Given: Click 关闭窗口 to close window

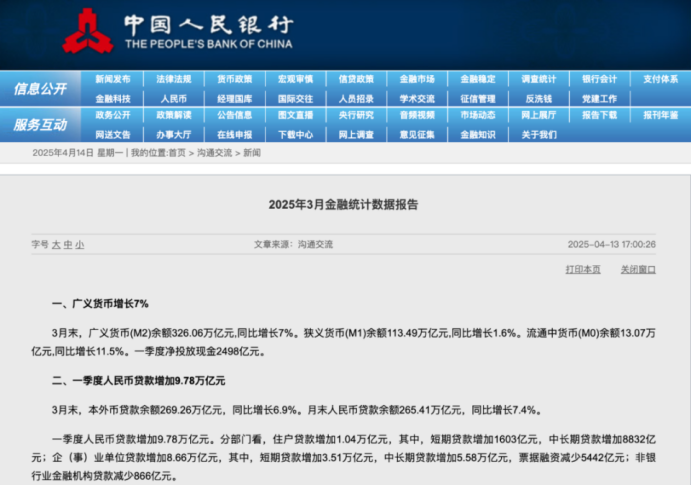Looking at the screenshot, I should coord(638,269).
